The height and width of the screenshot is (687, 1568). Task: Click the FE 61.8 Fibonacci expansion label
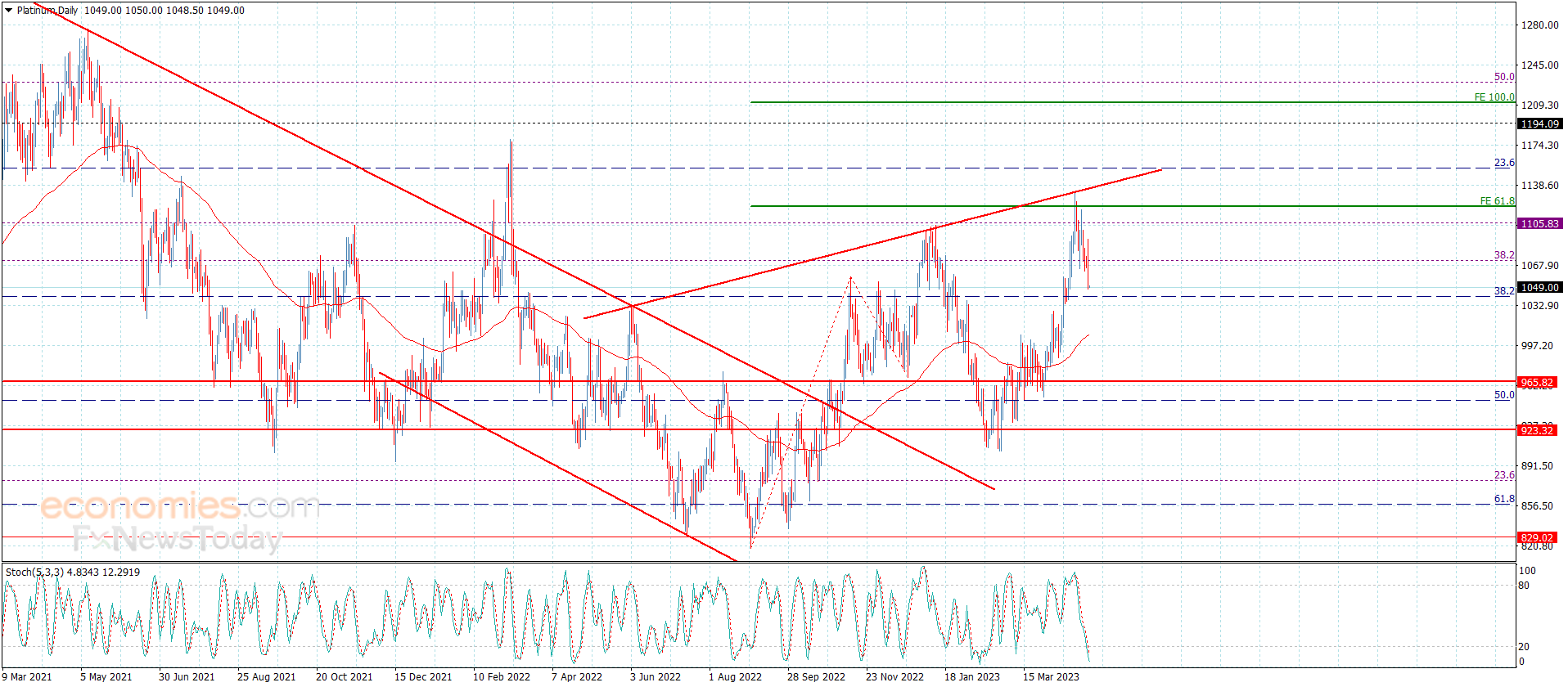(x=1497, y=200)
